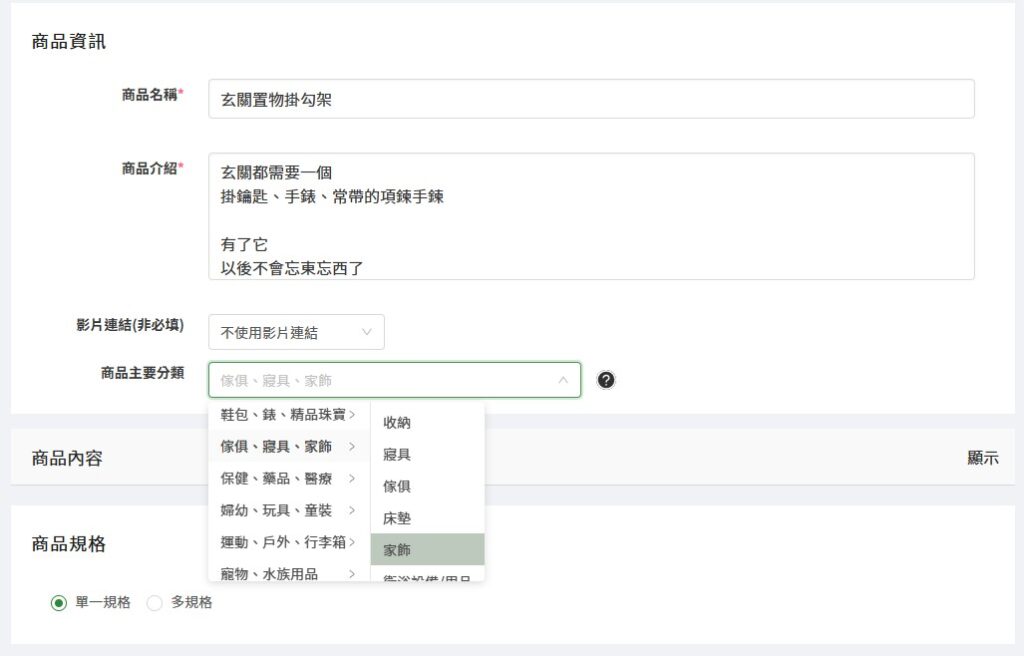Click the help question mark icon
Screen dimensions: 1024x656
pyautogui.click(x=606, y=380)
